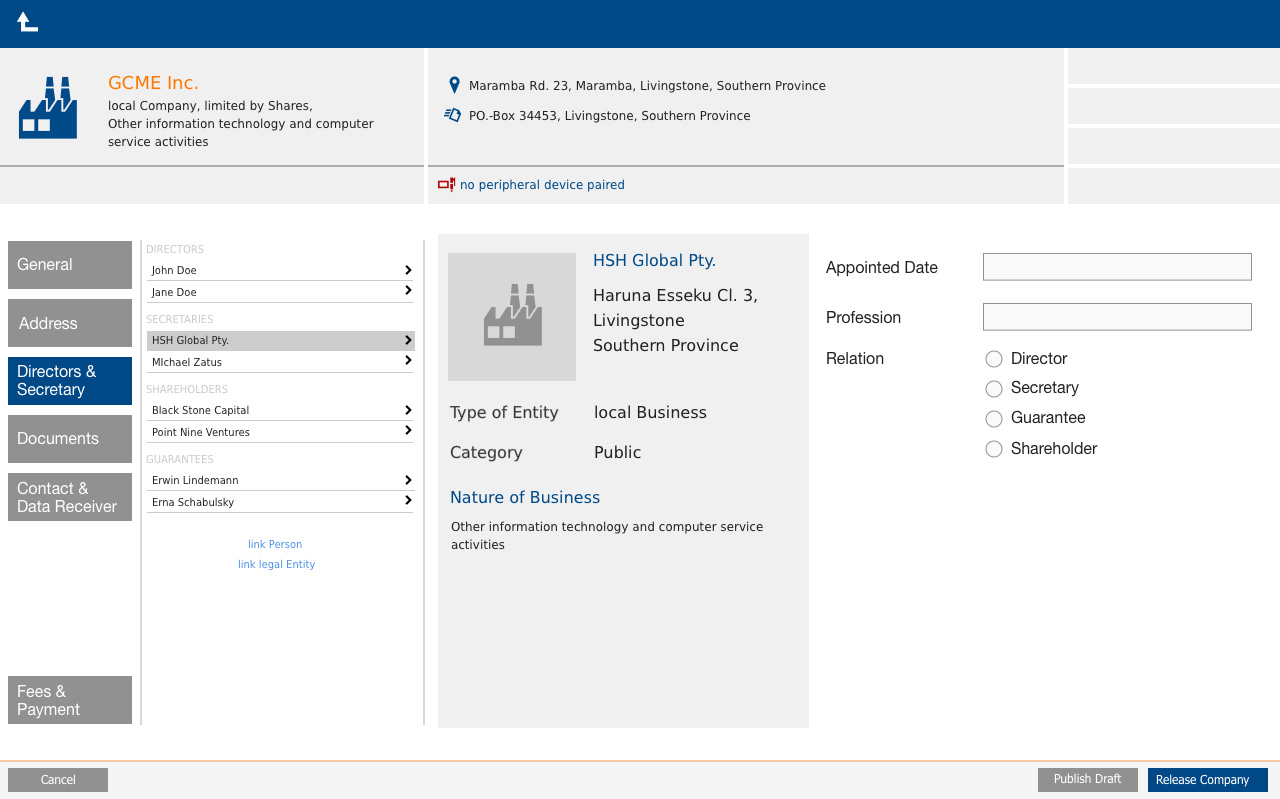Click the Cancel button
The height and width of the screenshot is (799, 1280).
pyautogui.click(x=58, y=780)
